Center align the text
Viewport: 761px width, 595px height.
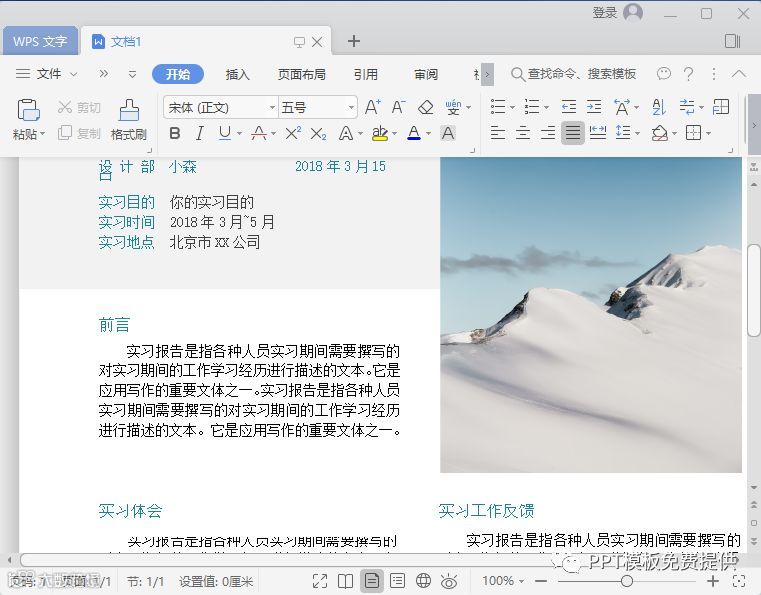tap(523, 132)
